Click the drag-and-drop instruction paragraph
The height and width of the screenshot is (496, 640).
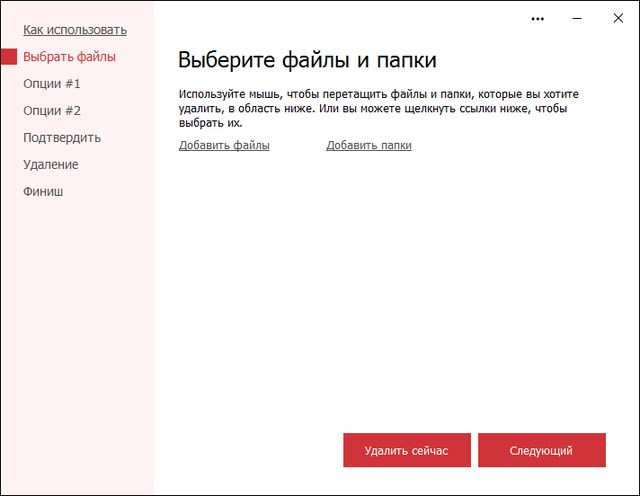point(378,108)
